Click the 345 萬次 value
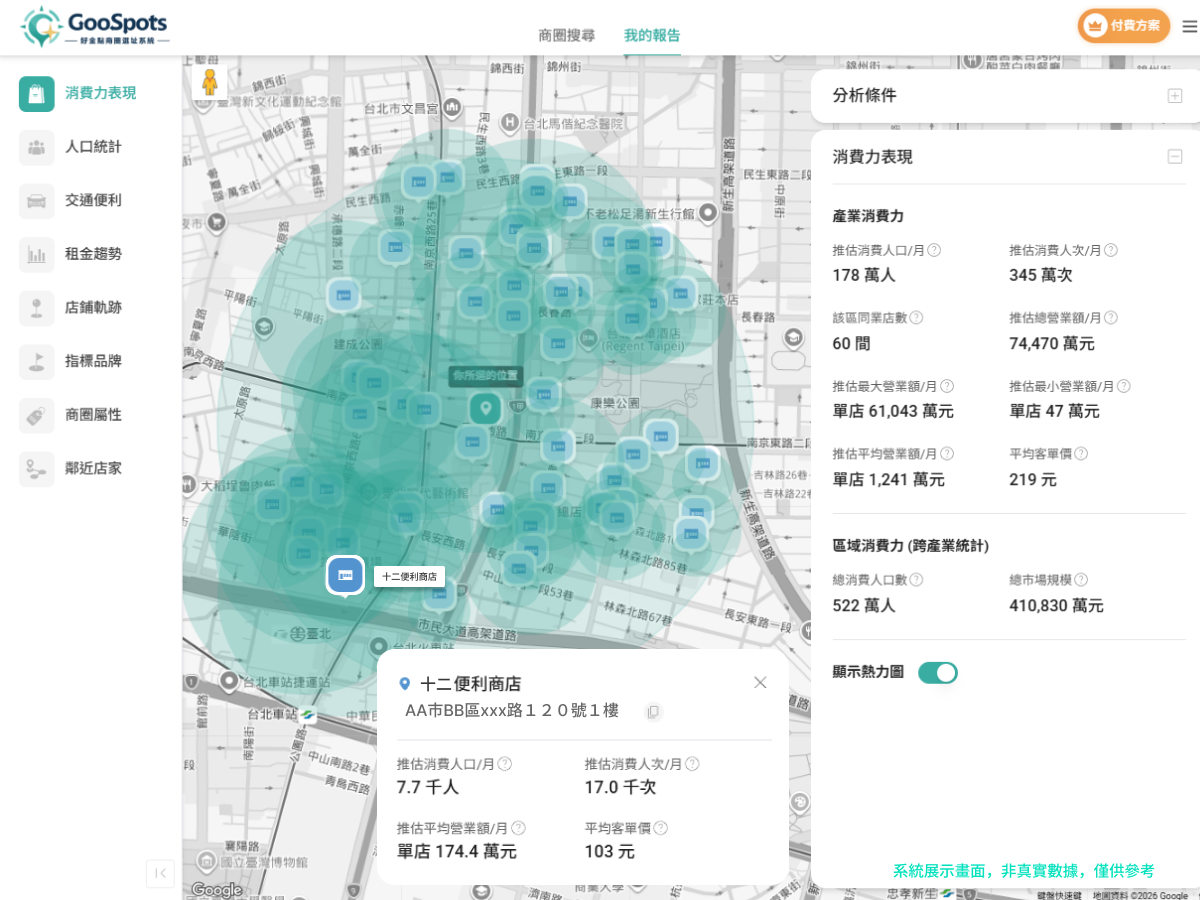1200x900 pixels. (1041, 275)
